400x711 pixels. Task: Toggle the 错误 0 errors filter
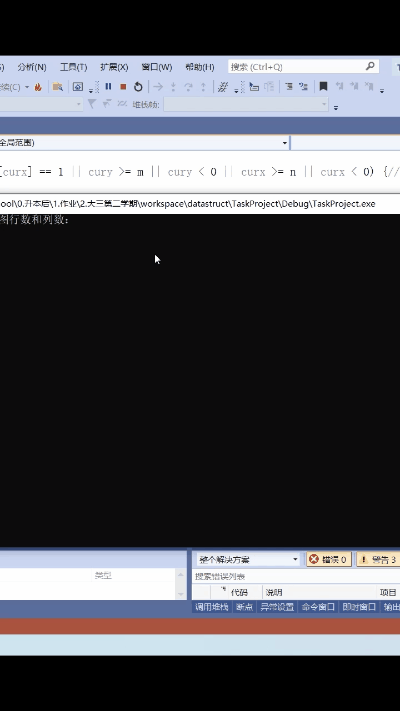(329, 560)
